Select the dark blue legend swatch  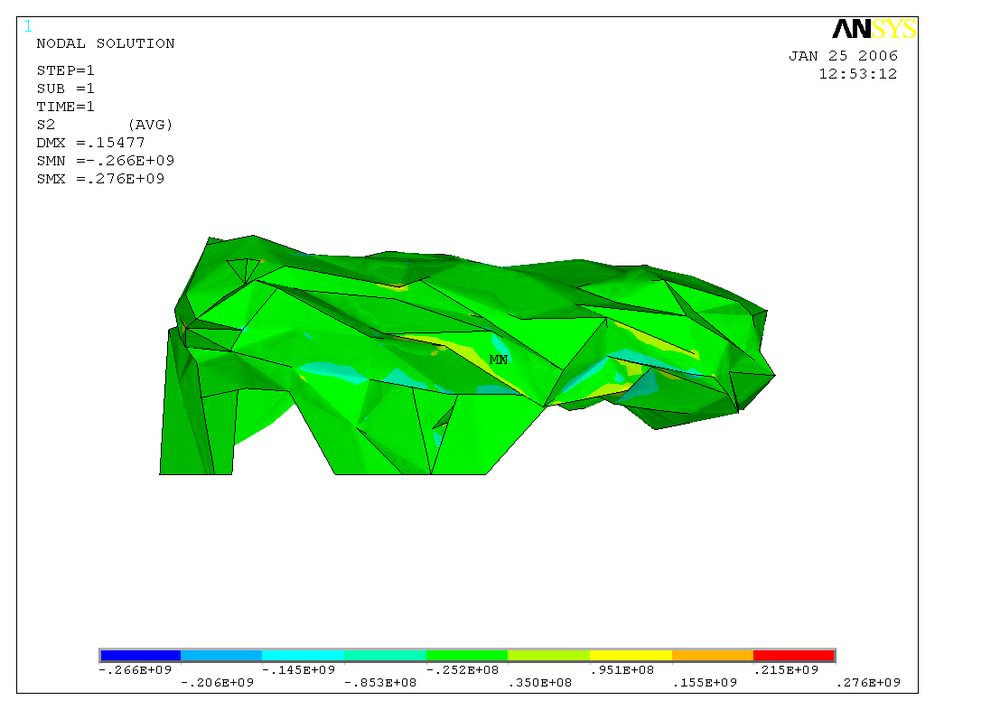(x=140, y=656)
